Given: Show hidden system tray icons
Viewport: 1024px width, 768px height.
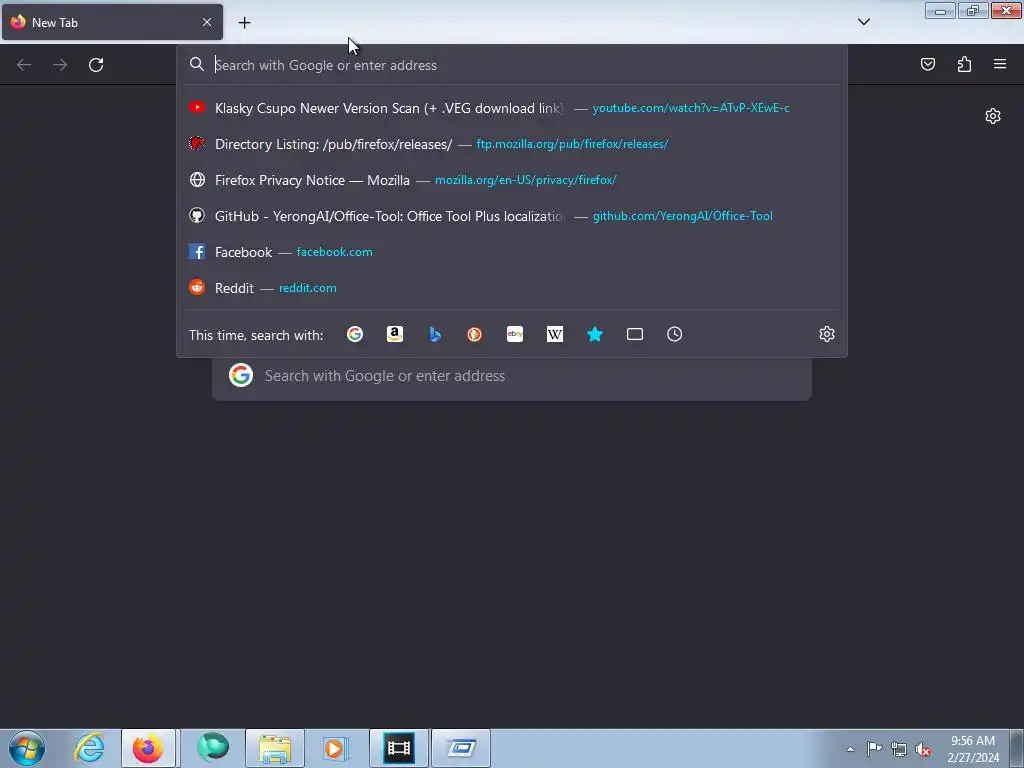Looking at the screenshot, I should point(850,749).
